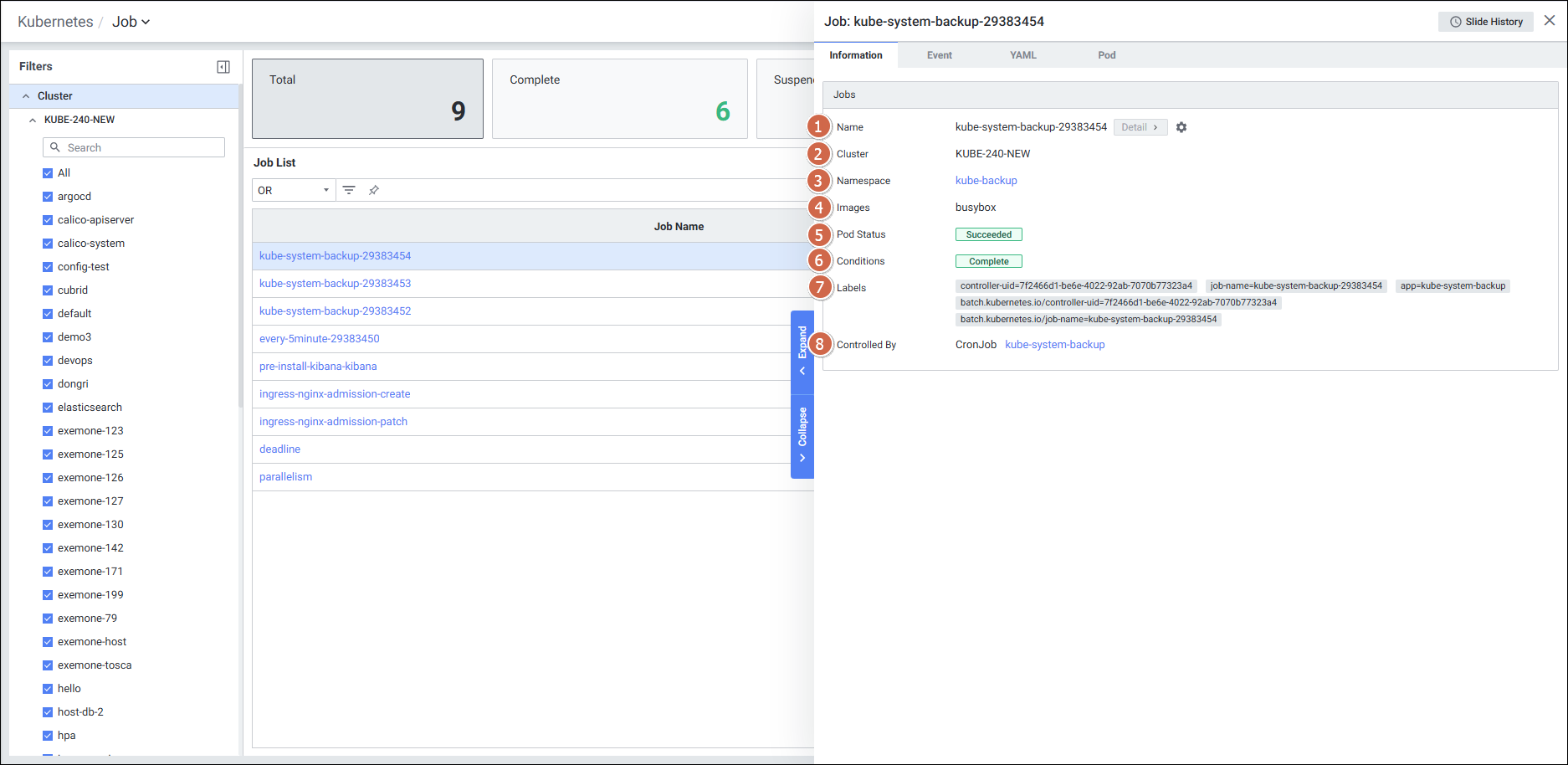Uncheck the argocd namespace checkbox
Screen dimensions: 1568x765
(x=48, y=197)
